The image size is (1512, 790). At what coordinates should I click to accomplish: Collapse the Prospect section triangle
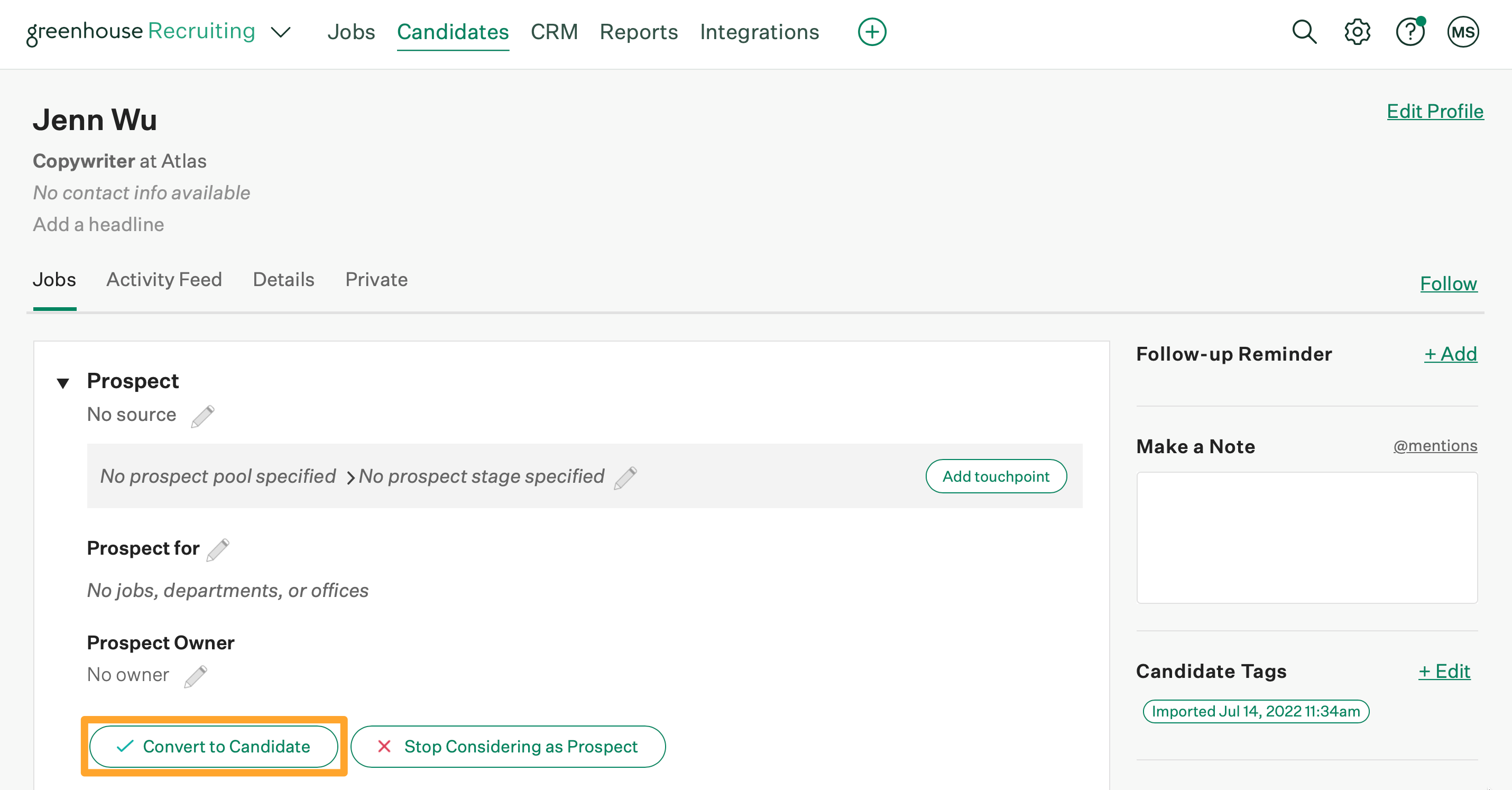coord(62,383)
